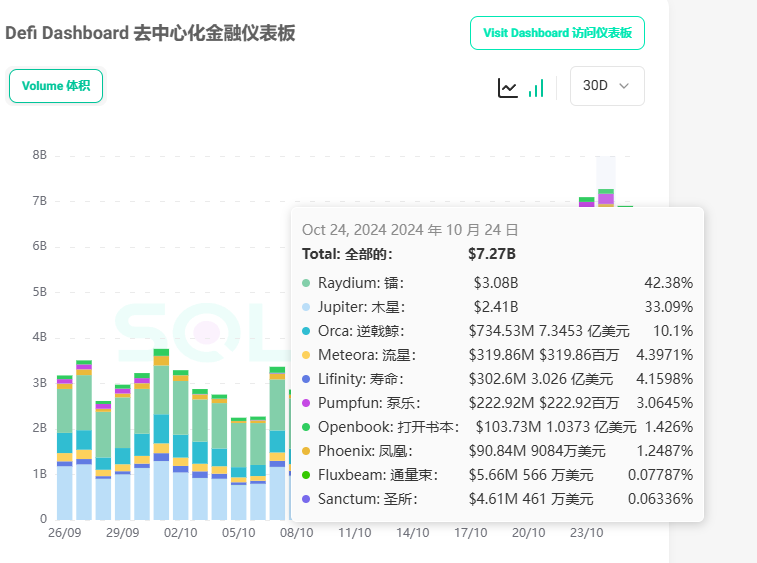757x563 pixels.
Task: Click the Pumpfun purple legend dot
Action: (x=307, y=403)
